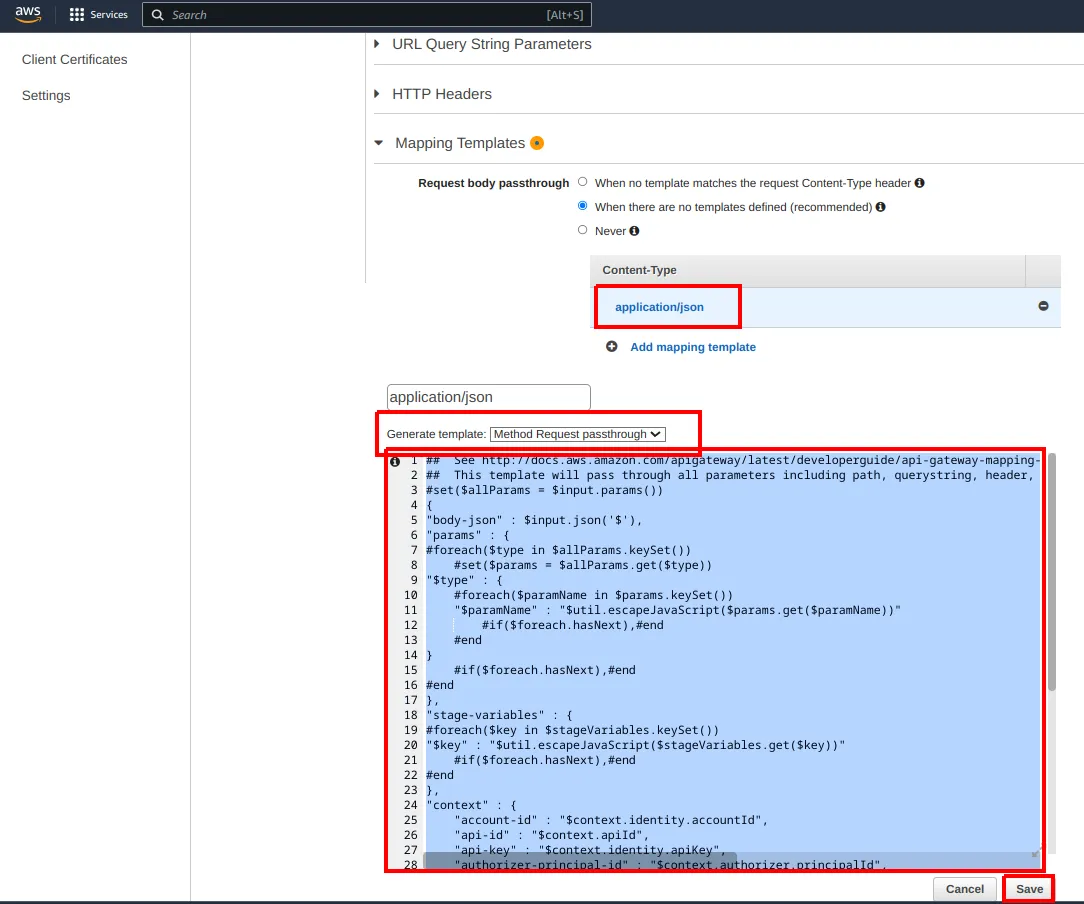Expand URL Query String Parameters section
The height and width of the screenshot is (904, 1084).
(x=492, y=44)
